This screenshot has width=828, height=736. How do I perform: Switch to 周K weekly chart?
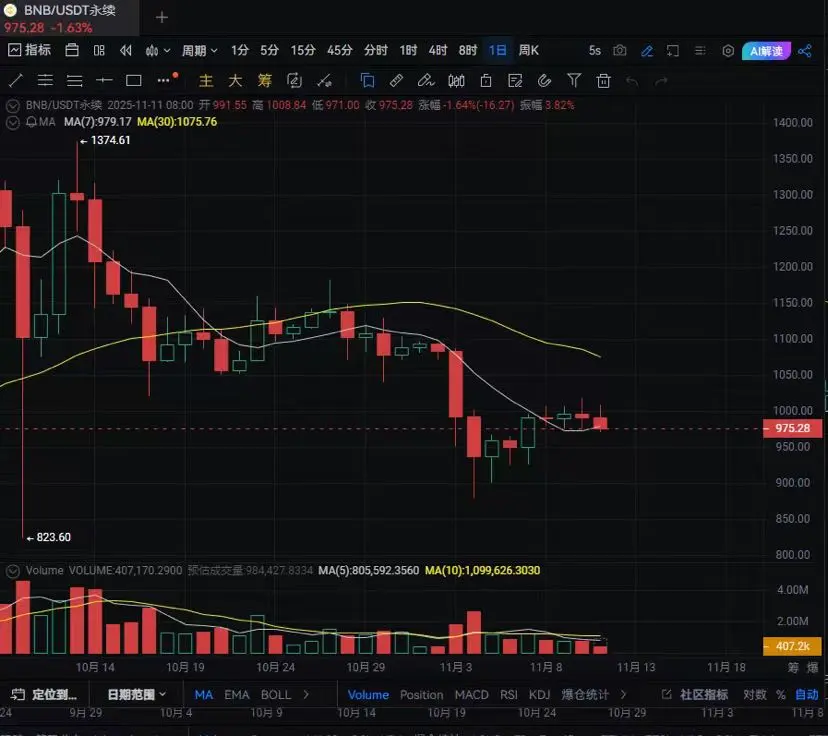tap(529, 50)
